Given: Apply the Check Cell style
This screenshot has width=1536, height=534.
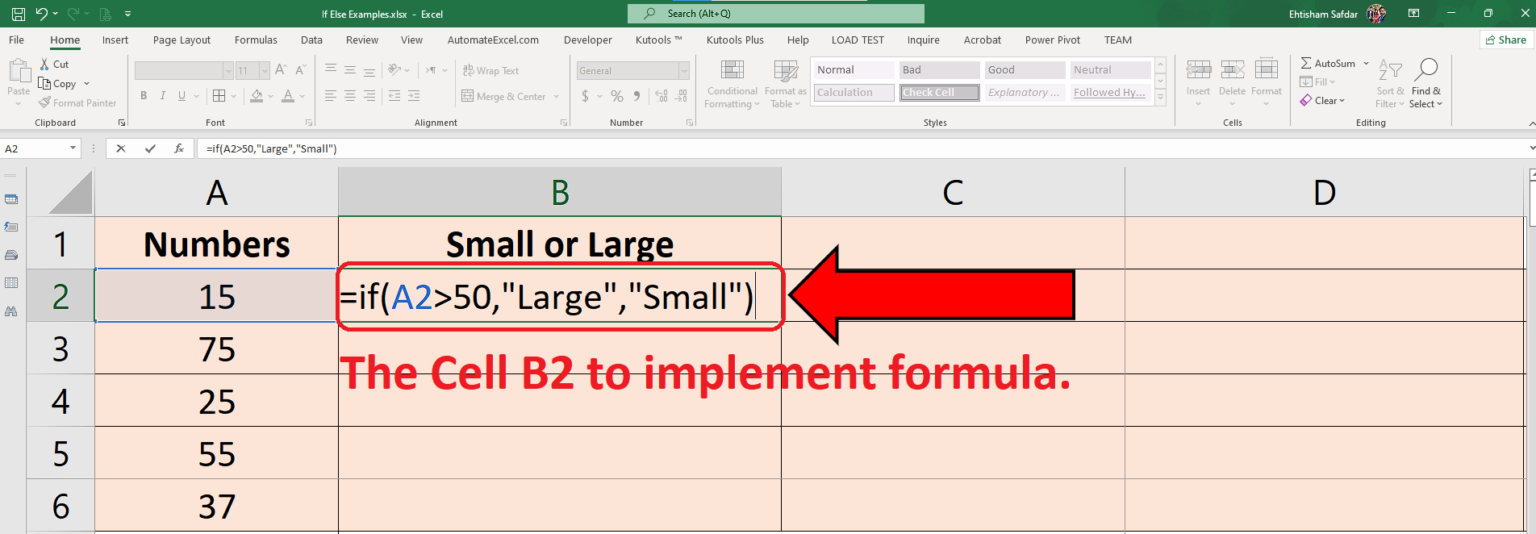Looking at the screenshot, I should click(x=940, y=92).
